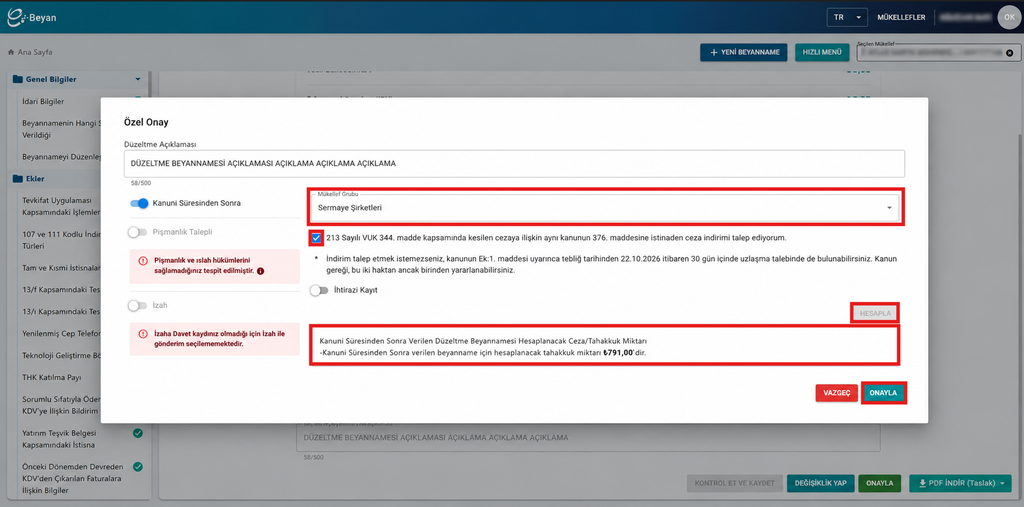Screen dimensions: 1024x507
Task: Click the Ekler folder icon
Action: point(18,178)
